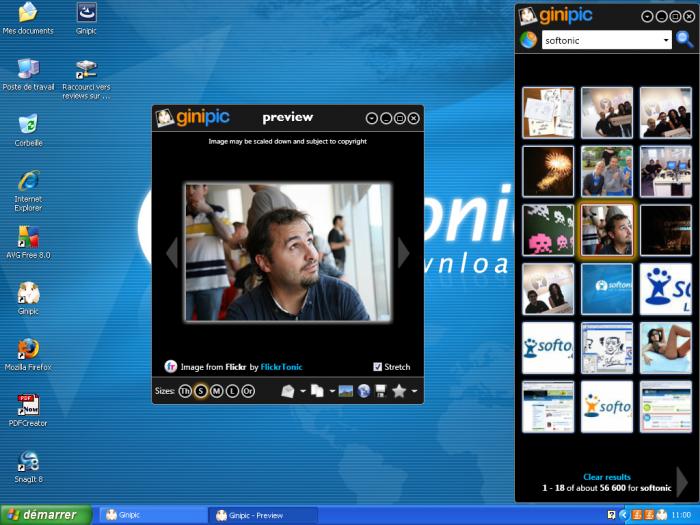Go to next results page arrow
700x525 pixels.
[x=682, y=482]
